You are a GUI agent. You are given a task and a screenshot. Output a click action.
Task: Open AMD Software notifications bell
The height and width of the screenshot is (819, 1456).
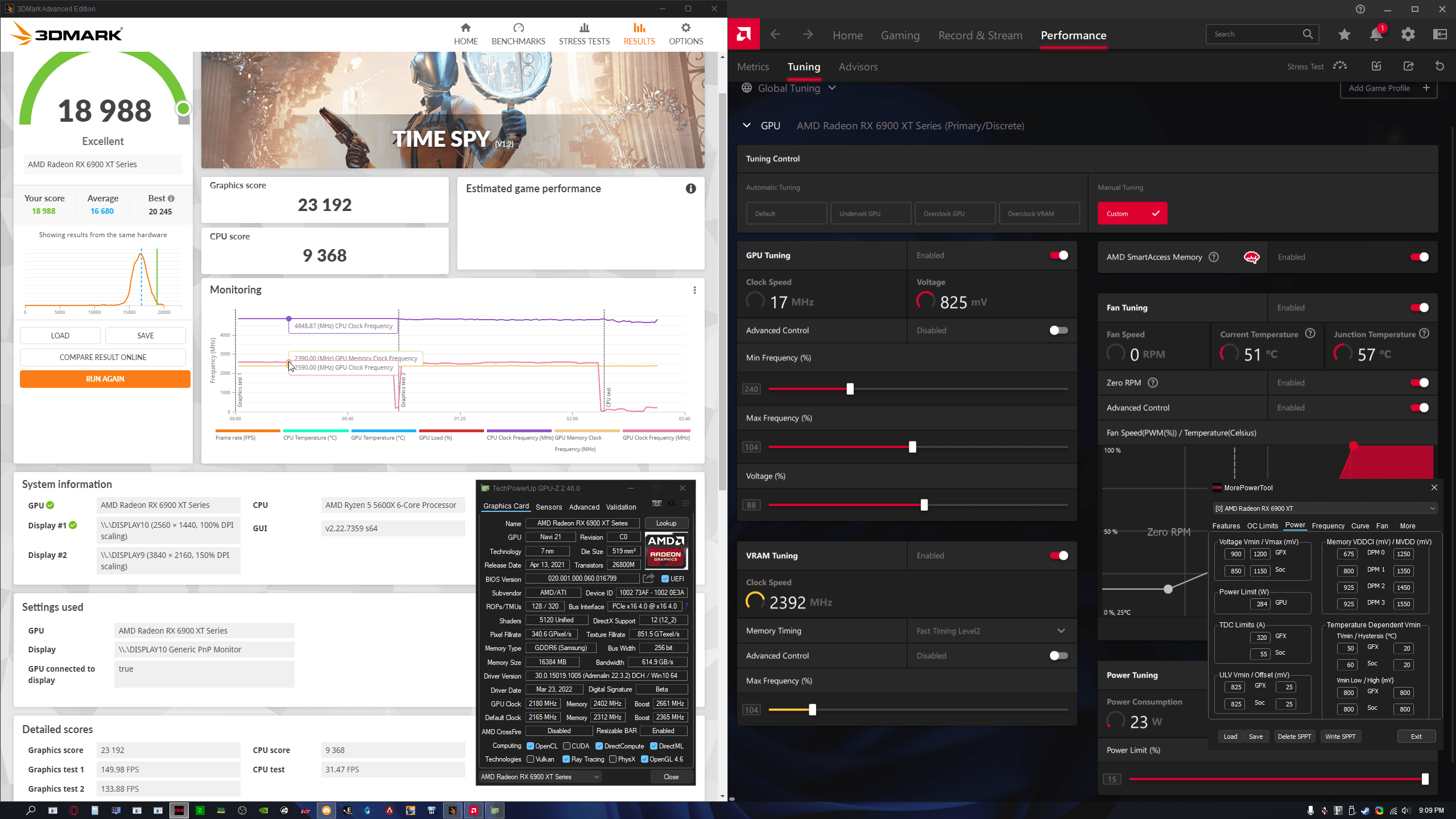pos(1376,34)
